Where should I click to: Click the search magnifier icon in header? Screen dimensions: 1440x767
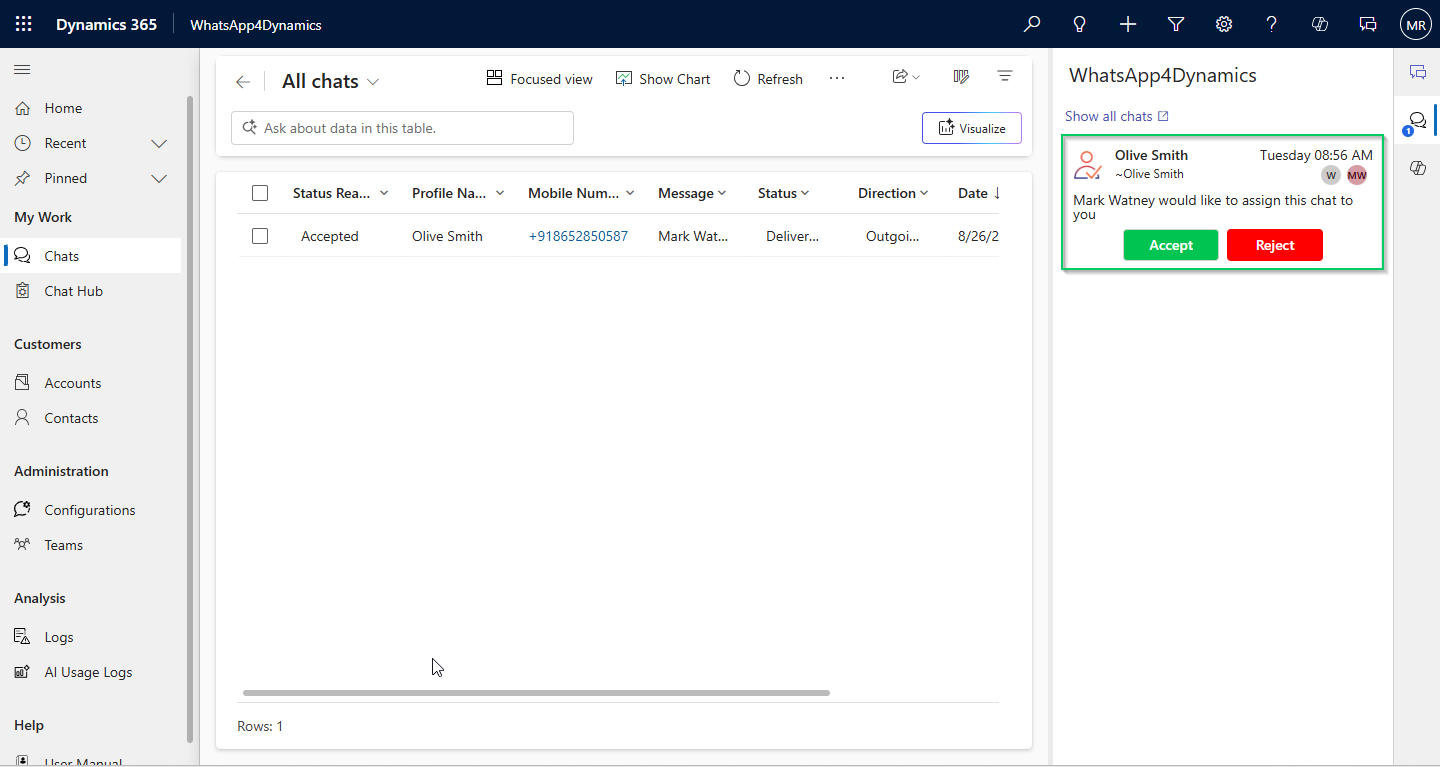coord(1032,24)
